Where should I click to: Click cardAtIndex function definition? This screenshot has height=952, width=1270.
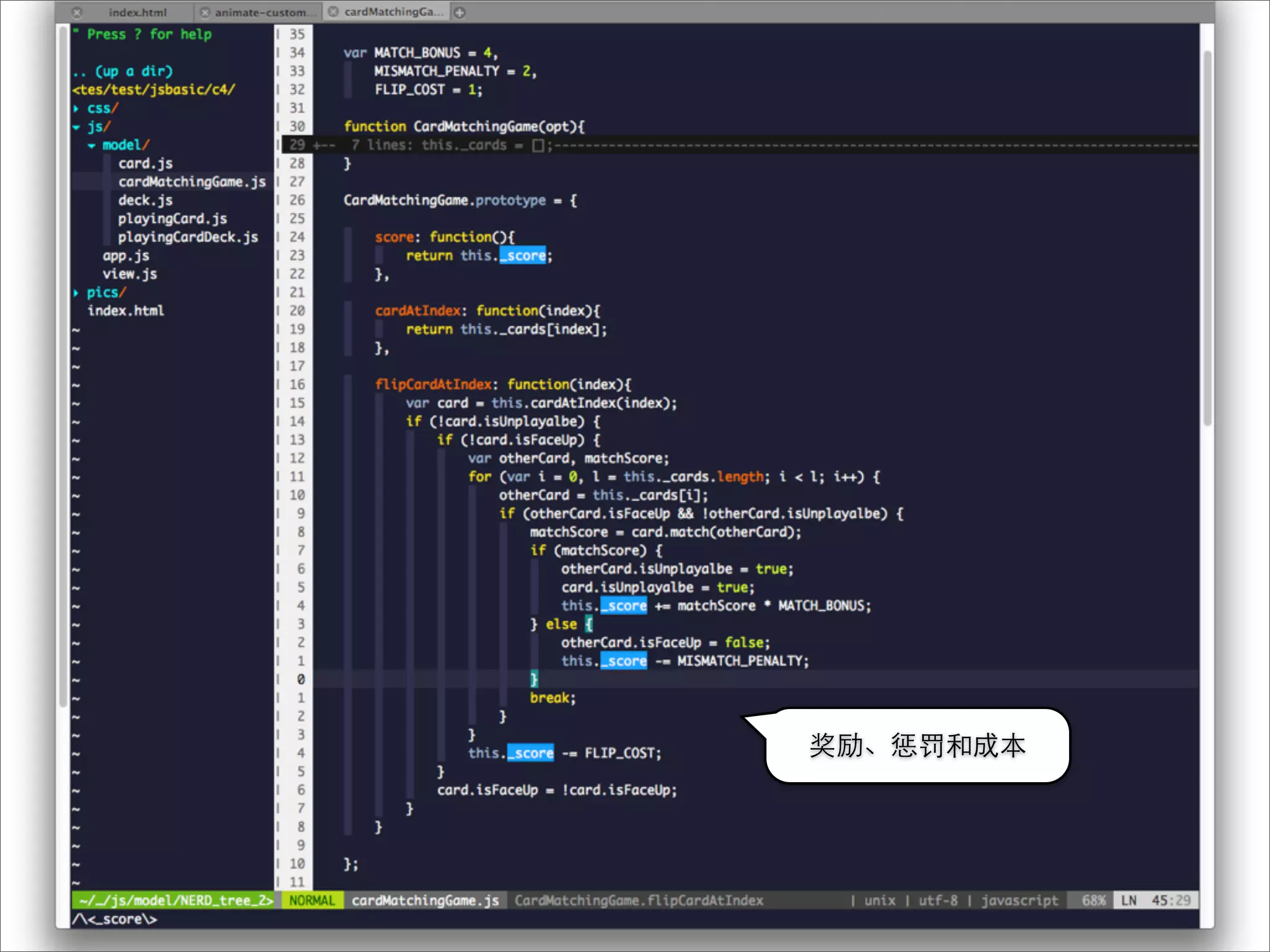[x=487, y=311]
